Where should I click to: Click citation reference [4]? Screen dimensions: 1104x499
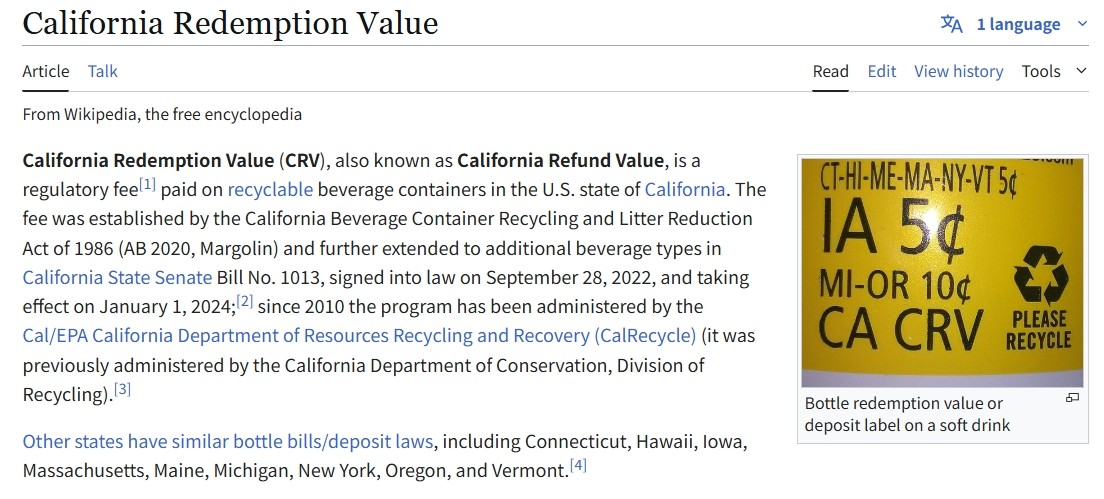[x=578, y=465]
